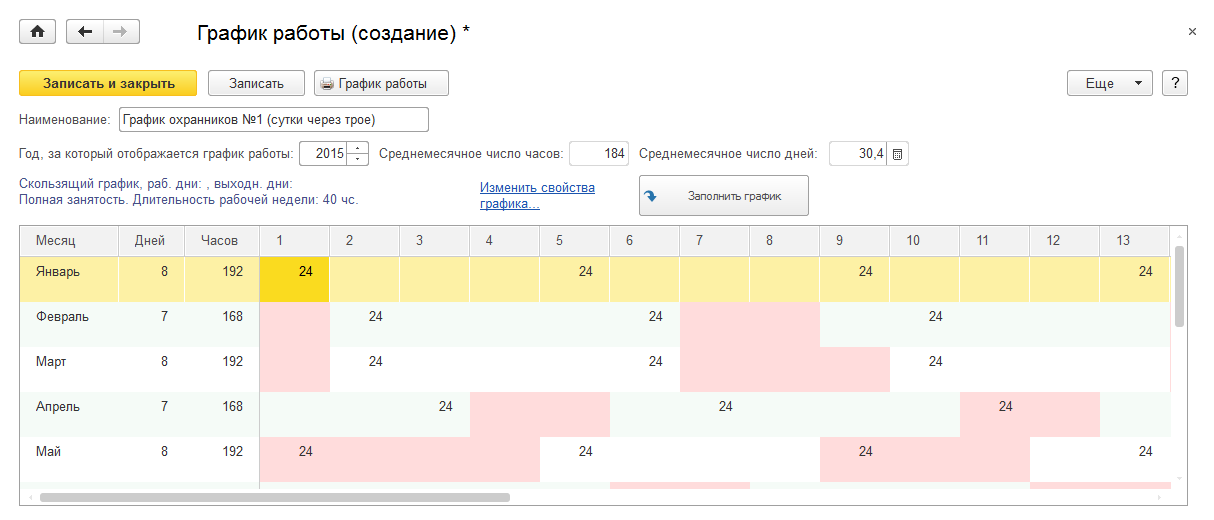
Task: Click the average monthly hours field
Action: tap(599, 154)
